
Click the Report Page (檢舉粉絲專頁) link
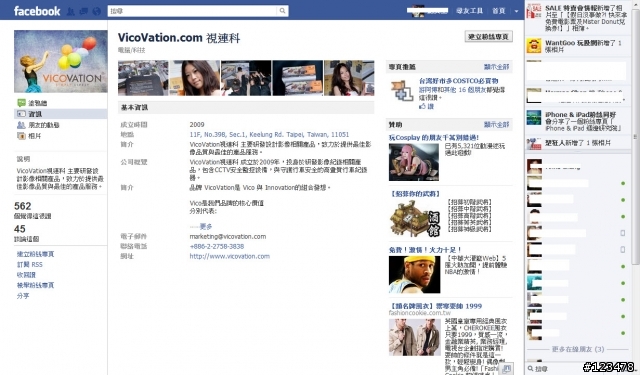pyautogui.click(x=35, y=285)
